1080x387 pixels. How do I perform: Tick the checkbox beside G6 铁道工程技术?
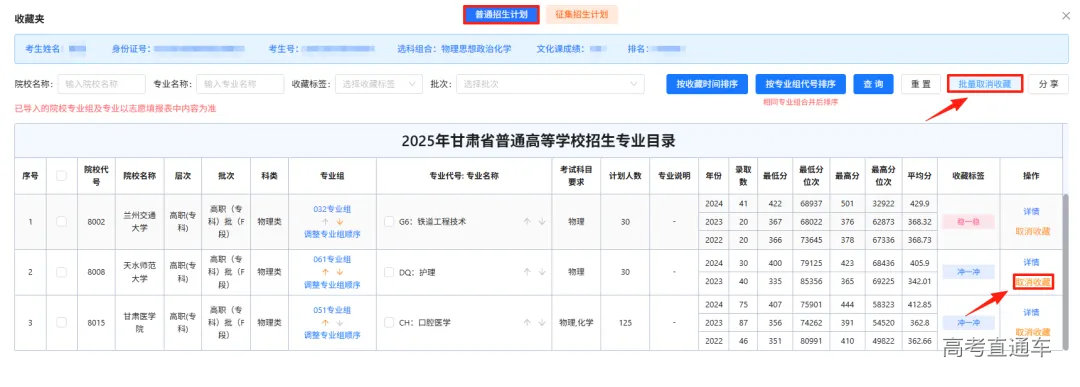point(389,222)
